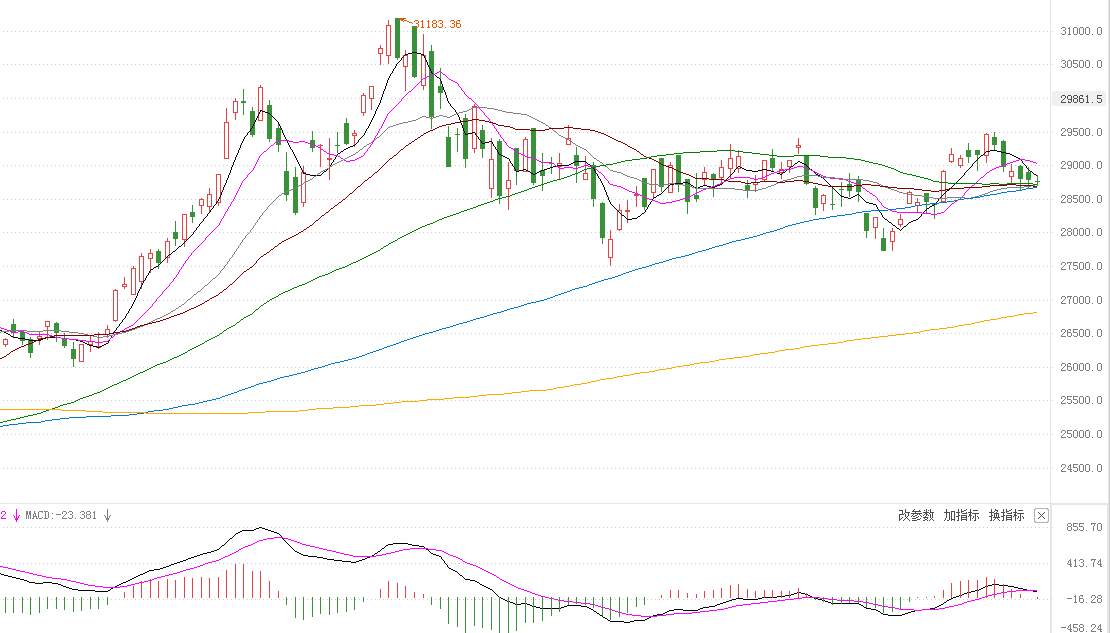Select 换指标 to switch the indicator
The width and height of the screenshot is (1110, 633).
[x=1007, y=515]
